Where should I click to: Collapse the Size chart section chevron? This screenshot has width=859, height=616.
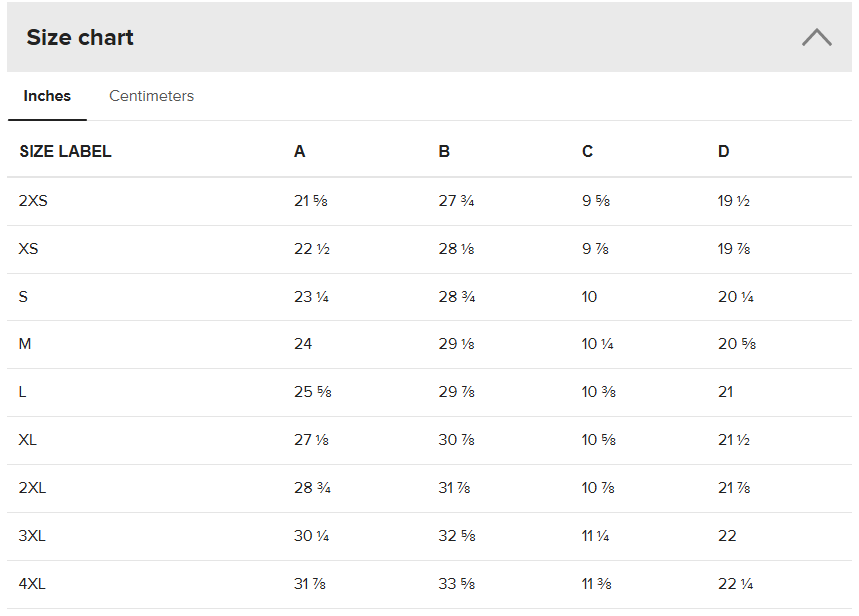[817, 37]
